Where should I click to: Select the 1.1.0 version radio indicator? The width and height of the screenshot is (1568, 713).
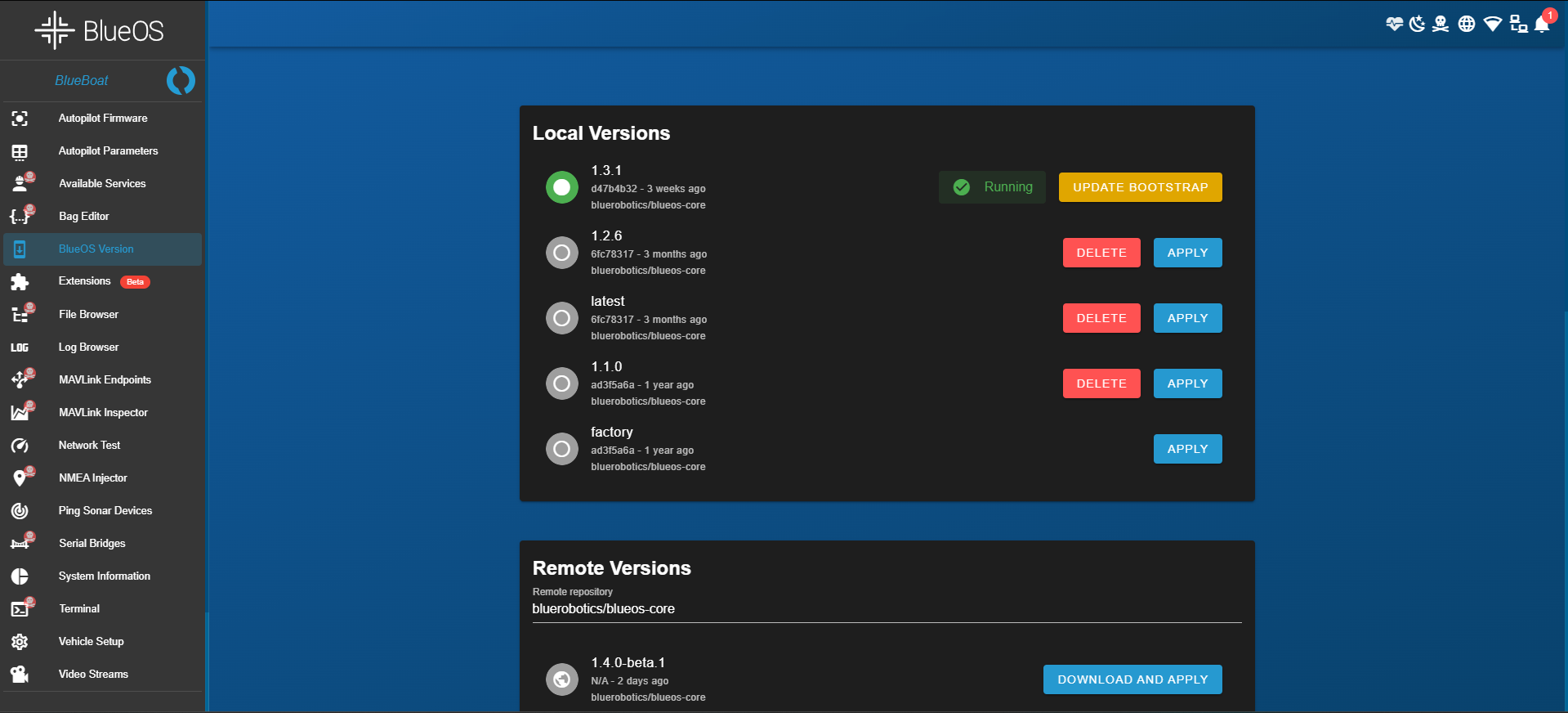coord(562,383)
